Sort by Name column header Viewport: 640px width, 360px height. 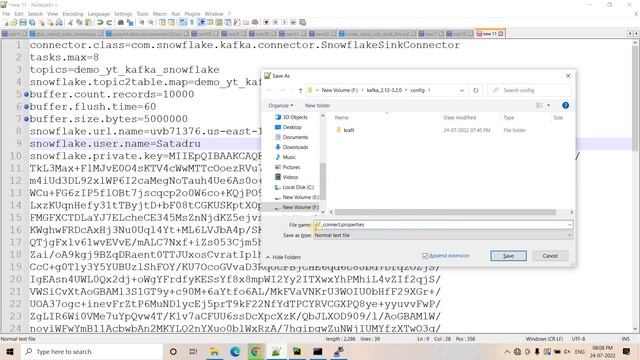pyautogui.click(x=342, y=118)
